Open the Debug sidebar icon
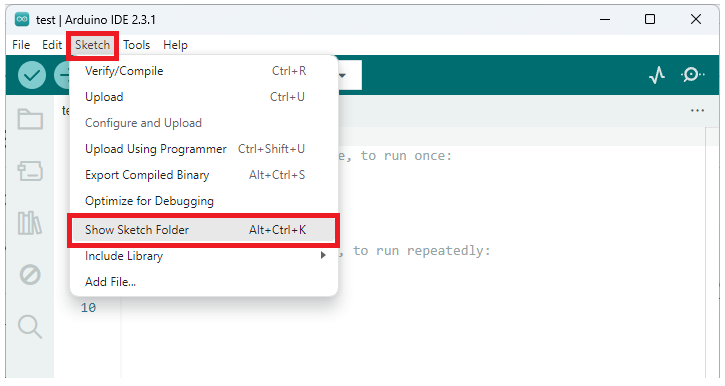 pyautogui.click(x=30, y=275)
